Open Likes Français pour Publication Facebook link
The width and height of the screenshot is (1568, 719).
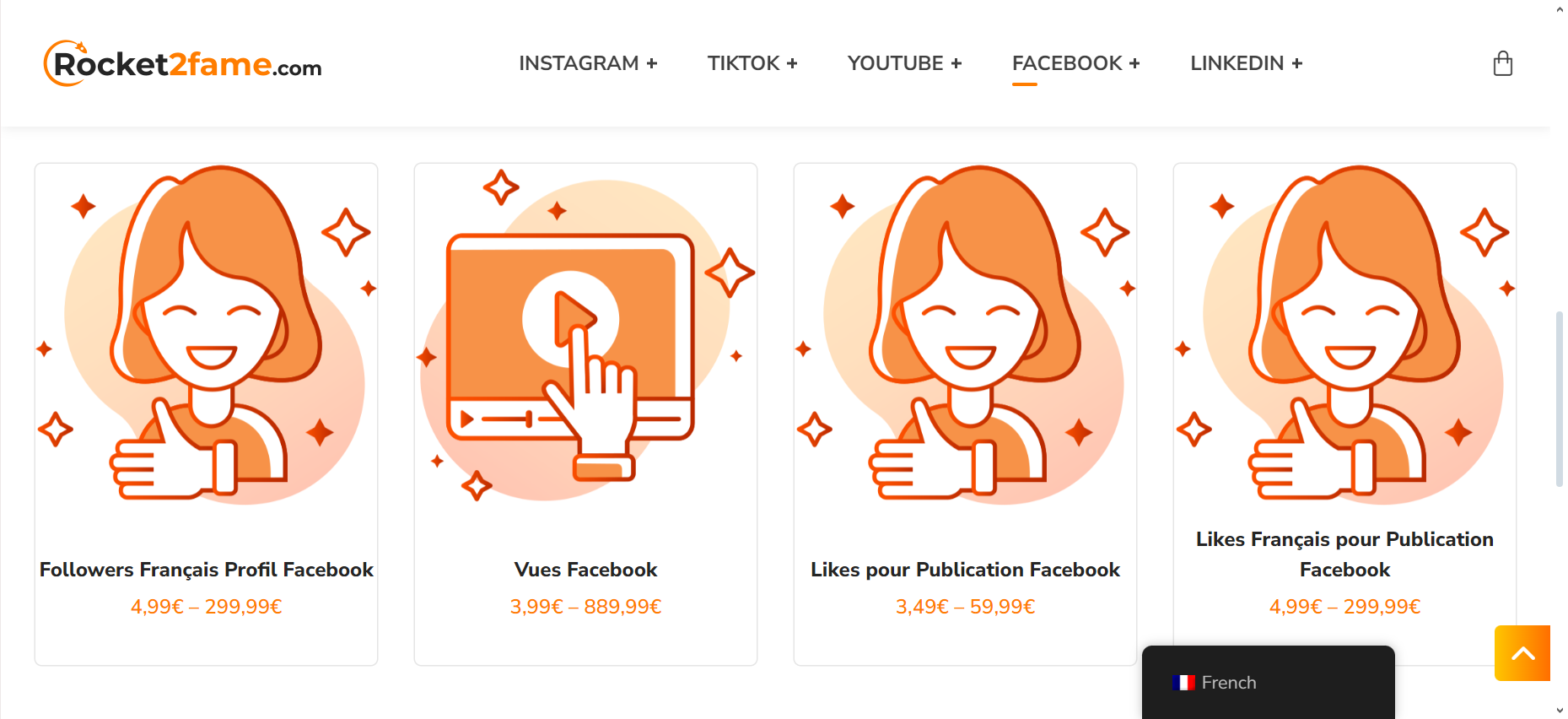click(x=1344, y=554)
